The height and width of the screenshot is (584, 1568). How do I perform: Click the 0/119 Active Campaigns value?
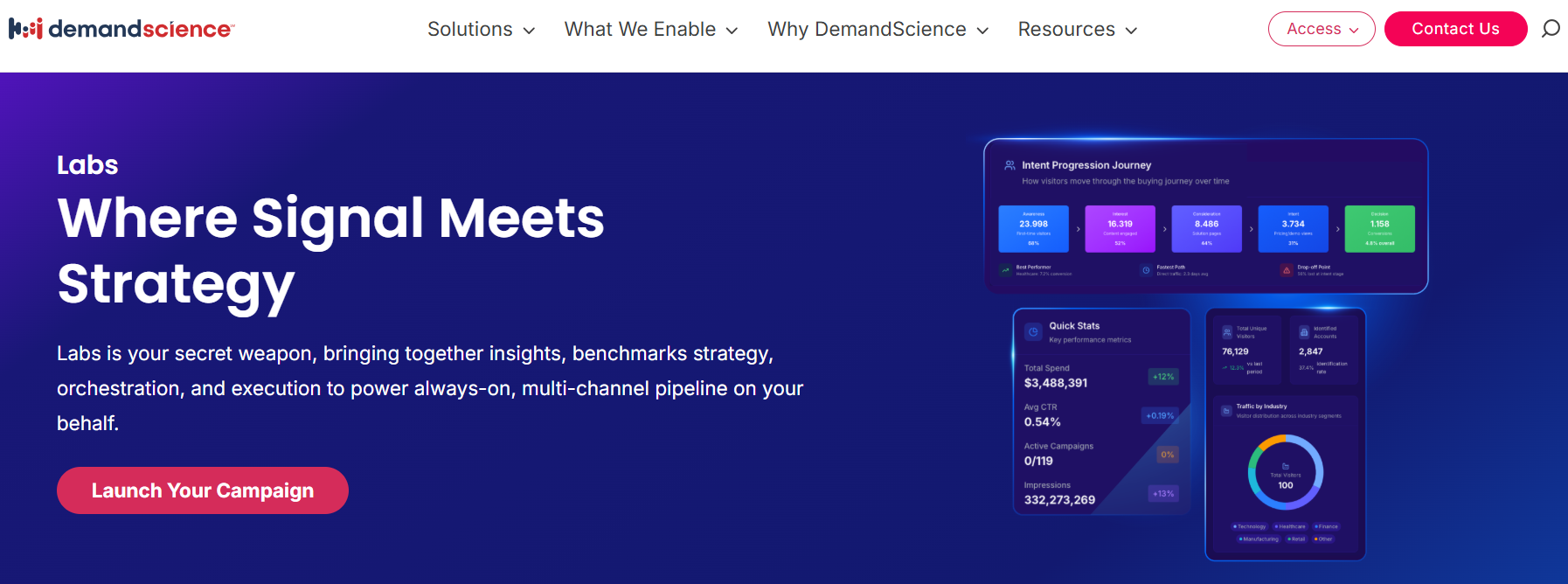coord(1038,461)
